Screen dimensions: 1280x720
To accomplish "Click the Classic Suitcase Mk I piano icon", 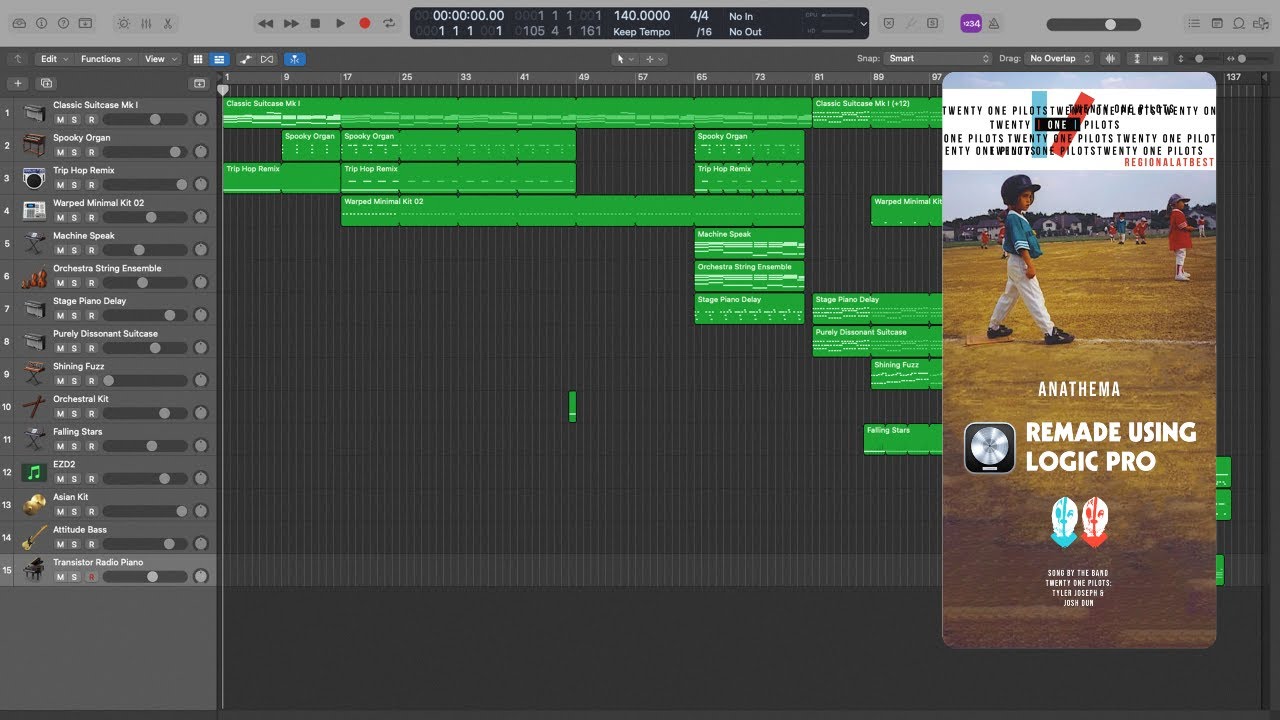I will (x=34, y=112).
